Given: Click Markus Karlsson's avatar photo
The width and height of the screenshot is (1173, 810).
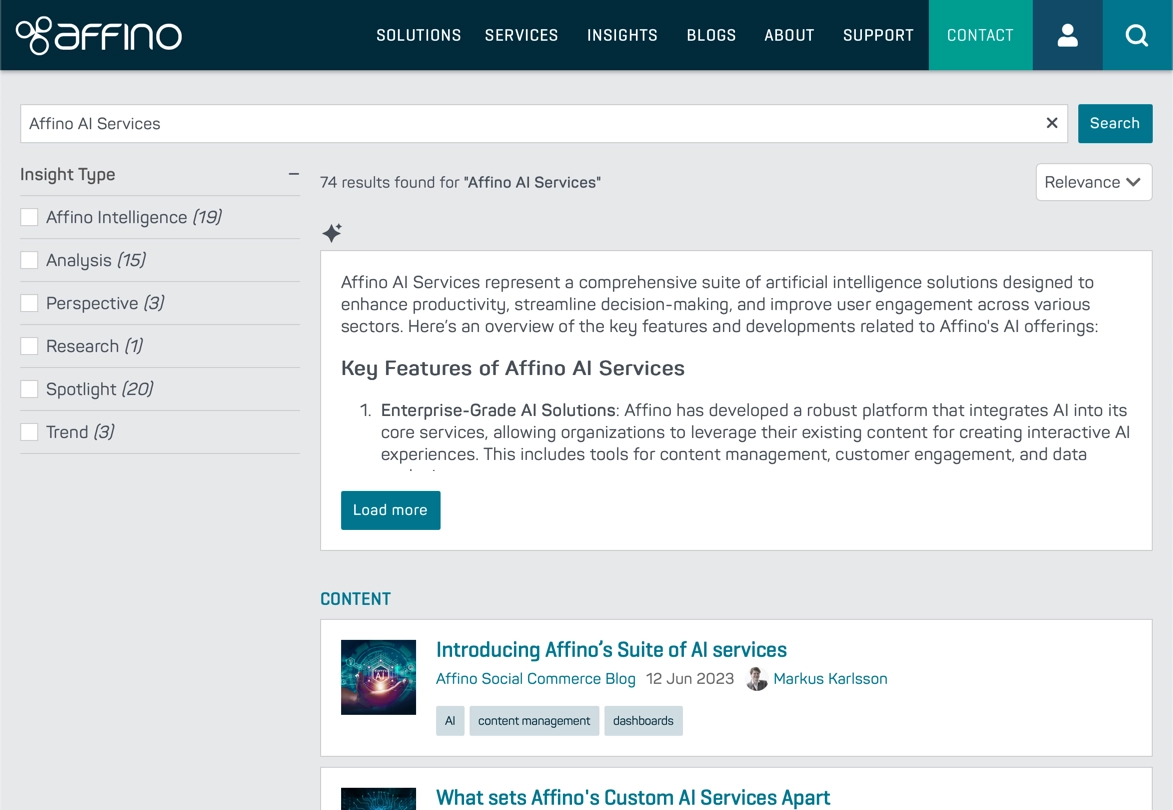Looking at the screenshot, I should click(x=757, y=678).
